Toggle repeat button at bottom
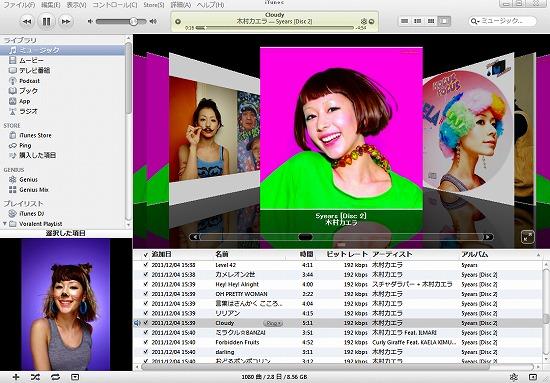The height and width of the screenshot is (383, 550). pyautogui.click(x=55, y=377)
